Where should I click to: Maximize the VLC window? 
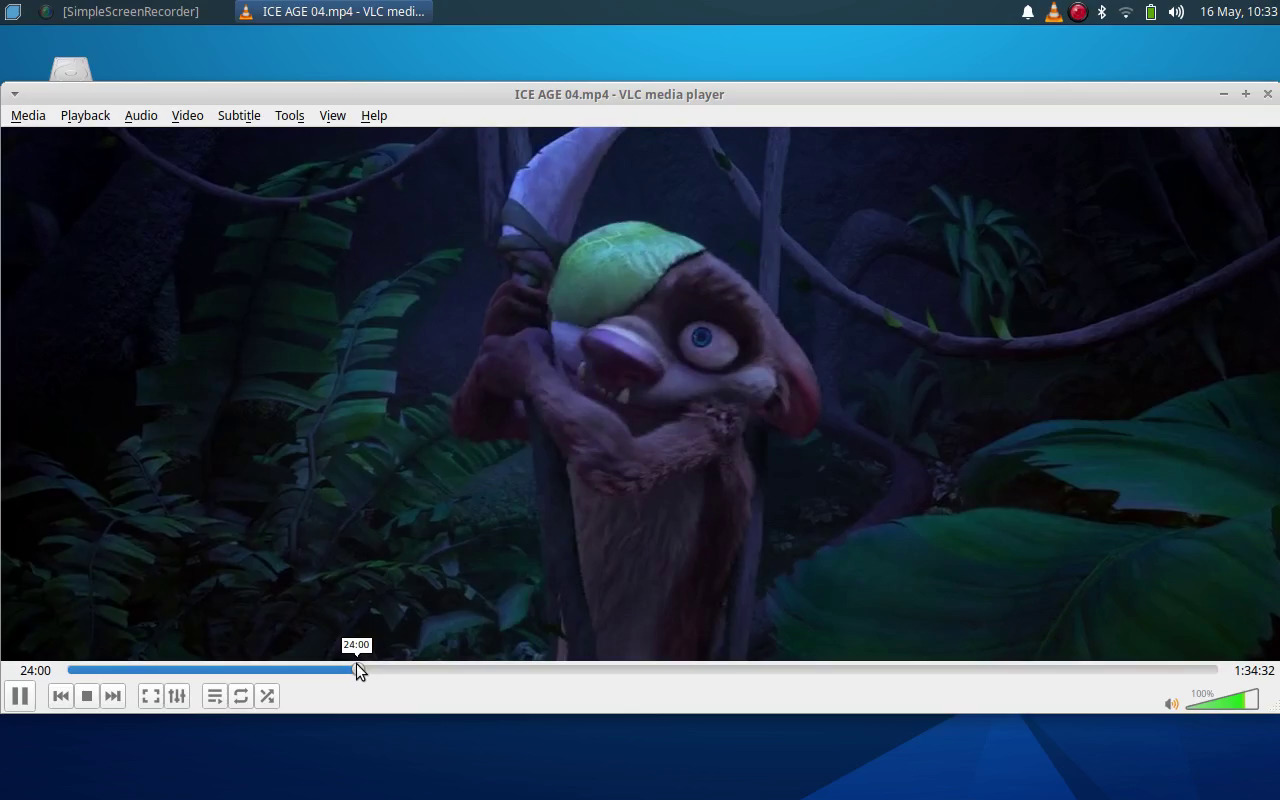[1245, 94]
